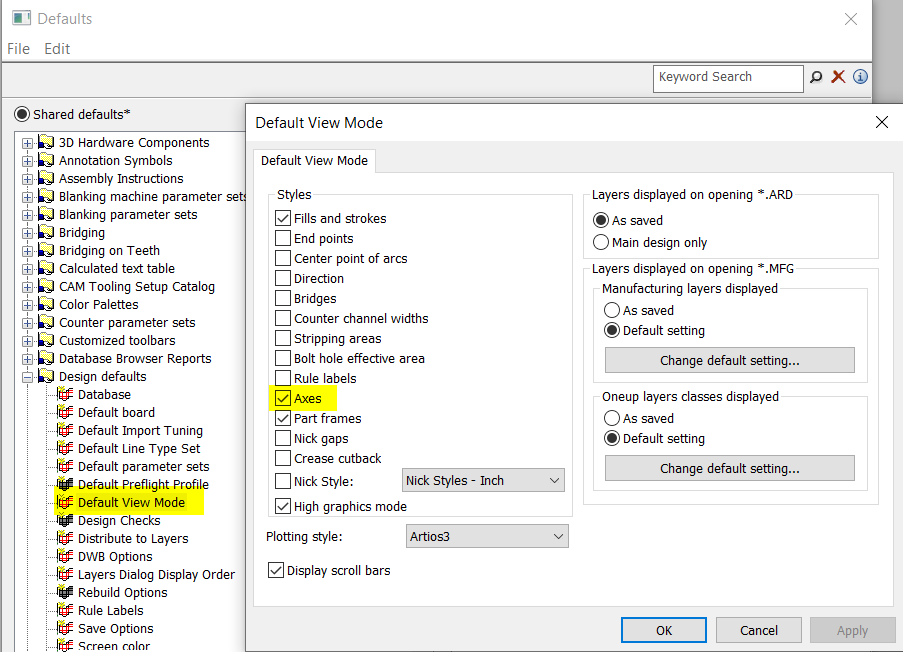Open the Nick Styles - Inch dropdown
The height and width of the screenshot is (652, 903).
tap(483, 481)
